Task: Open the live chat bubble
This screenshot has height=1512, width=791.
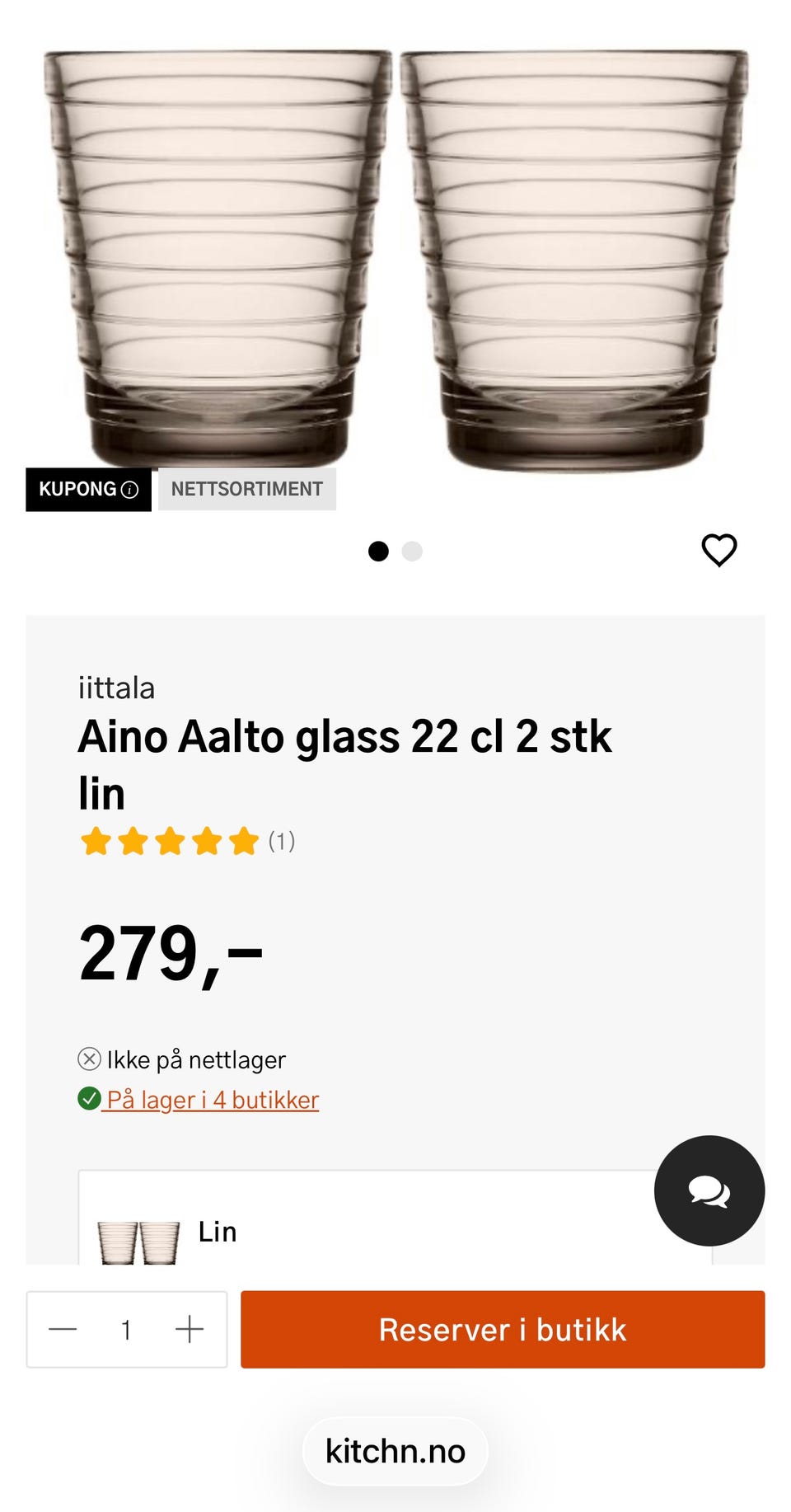Action: 709,1190
